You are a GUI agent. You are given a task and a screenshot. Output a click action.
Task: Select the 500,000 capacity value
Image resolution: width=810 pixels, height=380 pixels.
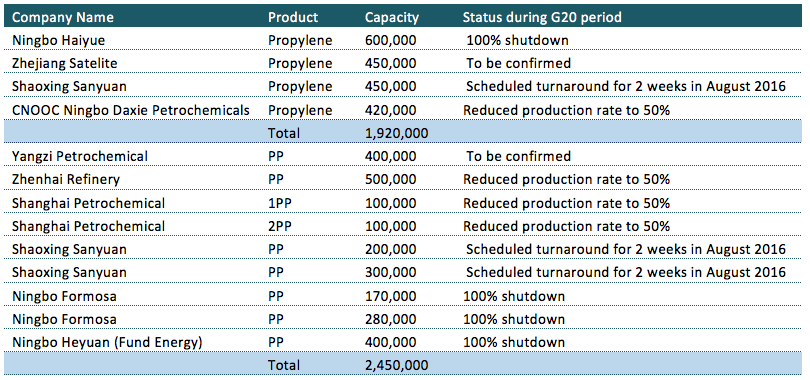coord(391,179)
